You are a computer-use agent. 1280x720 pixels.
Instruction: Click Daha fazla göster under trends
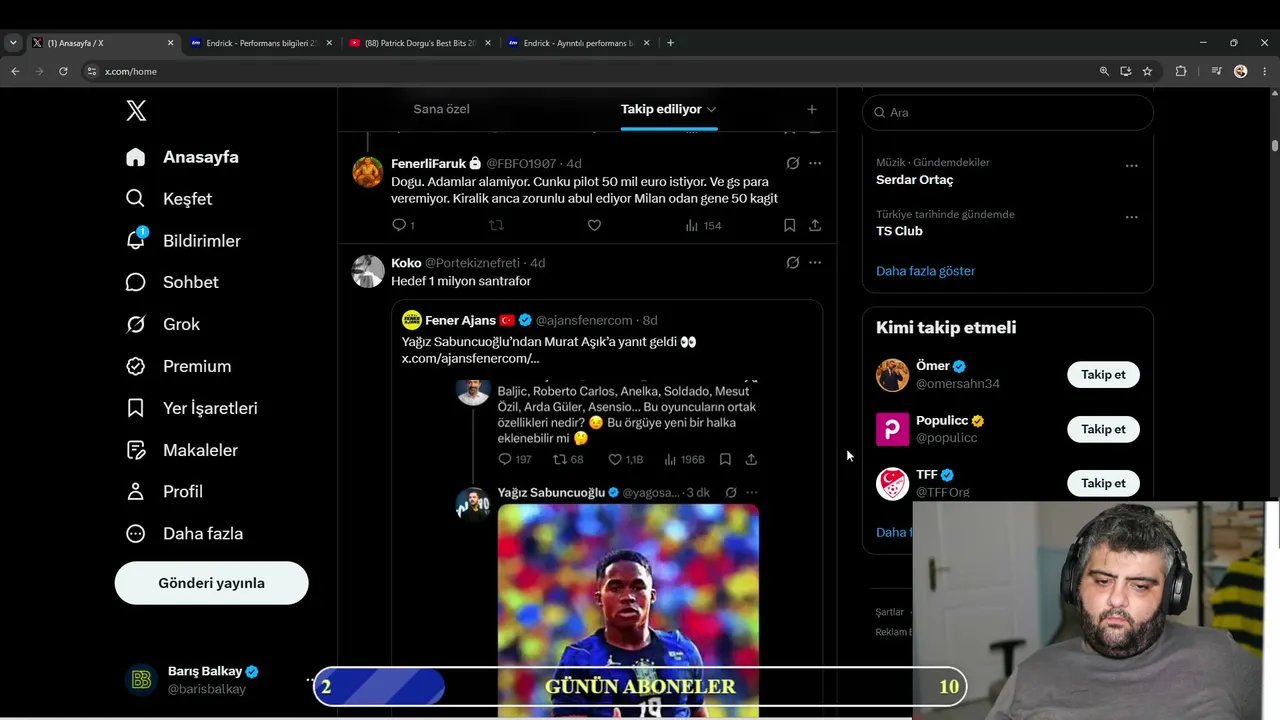[925, 271]
